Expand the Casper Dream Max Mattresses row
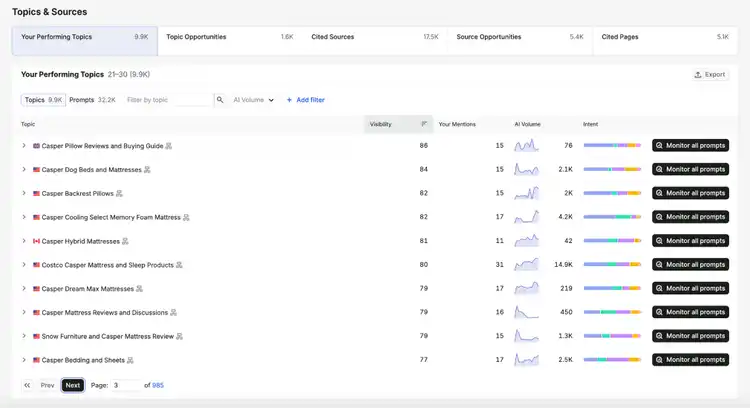Viewport: 750px width, 408px height. tap(24, 288)
